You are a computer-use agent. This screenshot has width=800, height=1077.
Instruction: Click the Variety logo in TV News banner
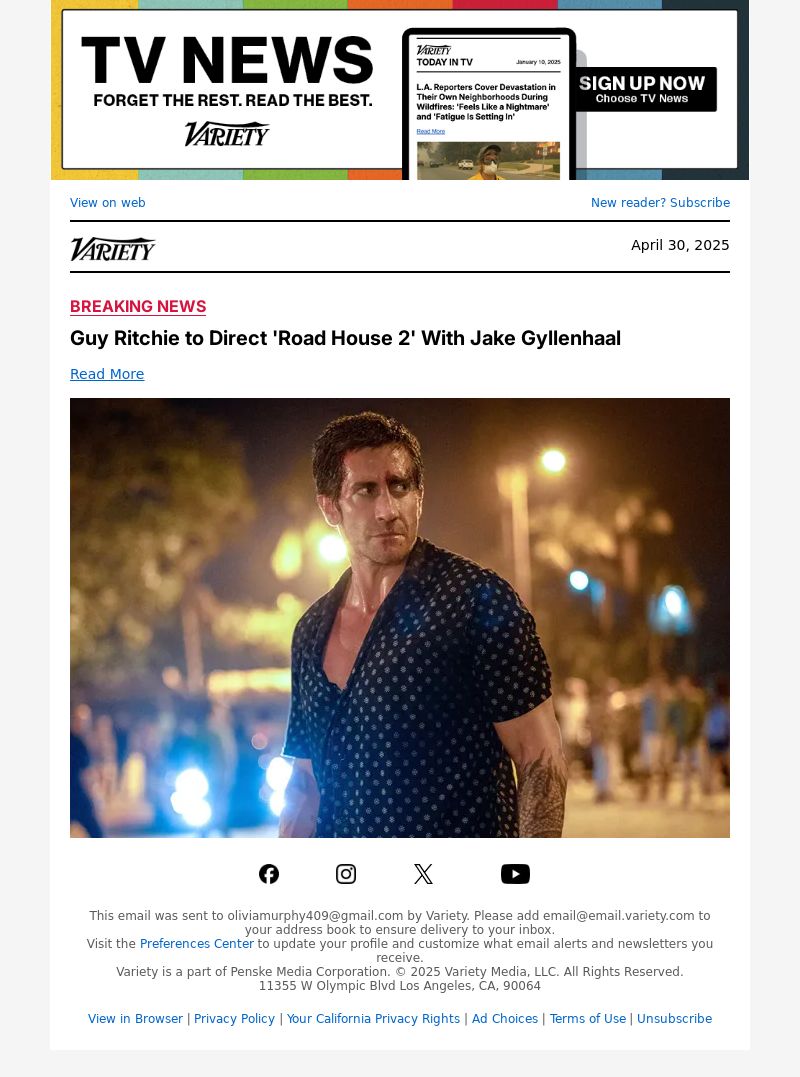(227, 134)
